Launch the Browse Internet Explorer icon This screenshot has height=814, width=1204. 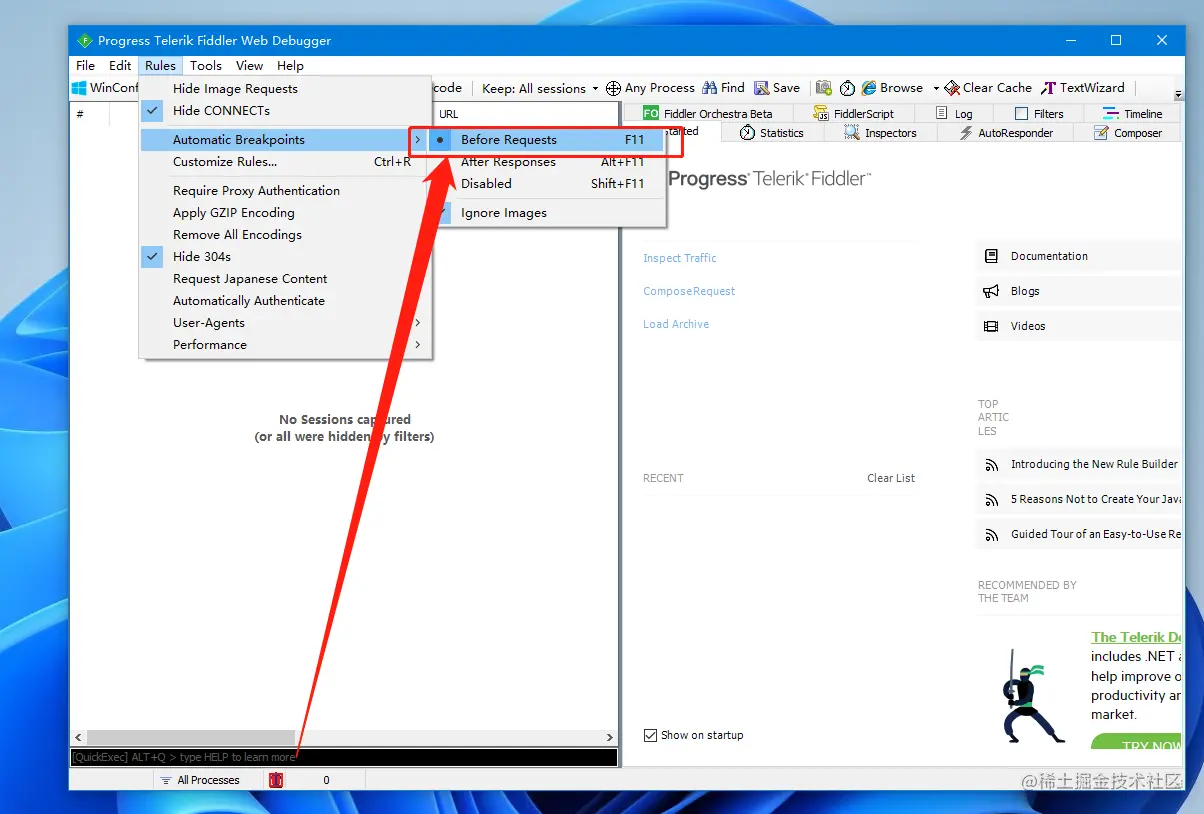869,88
